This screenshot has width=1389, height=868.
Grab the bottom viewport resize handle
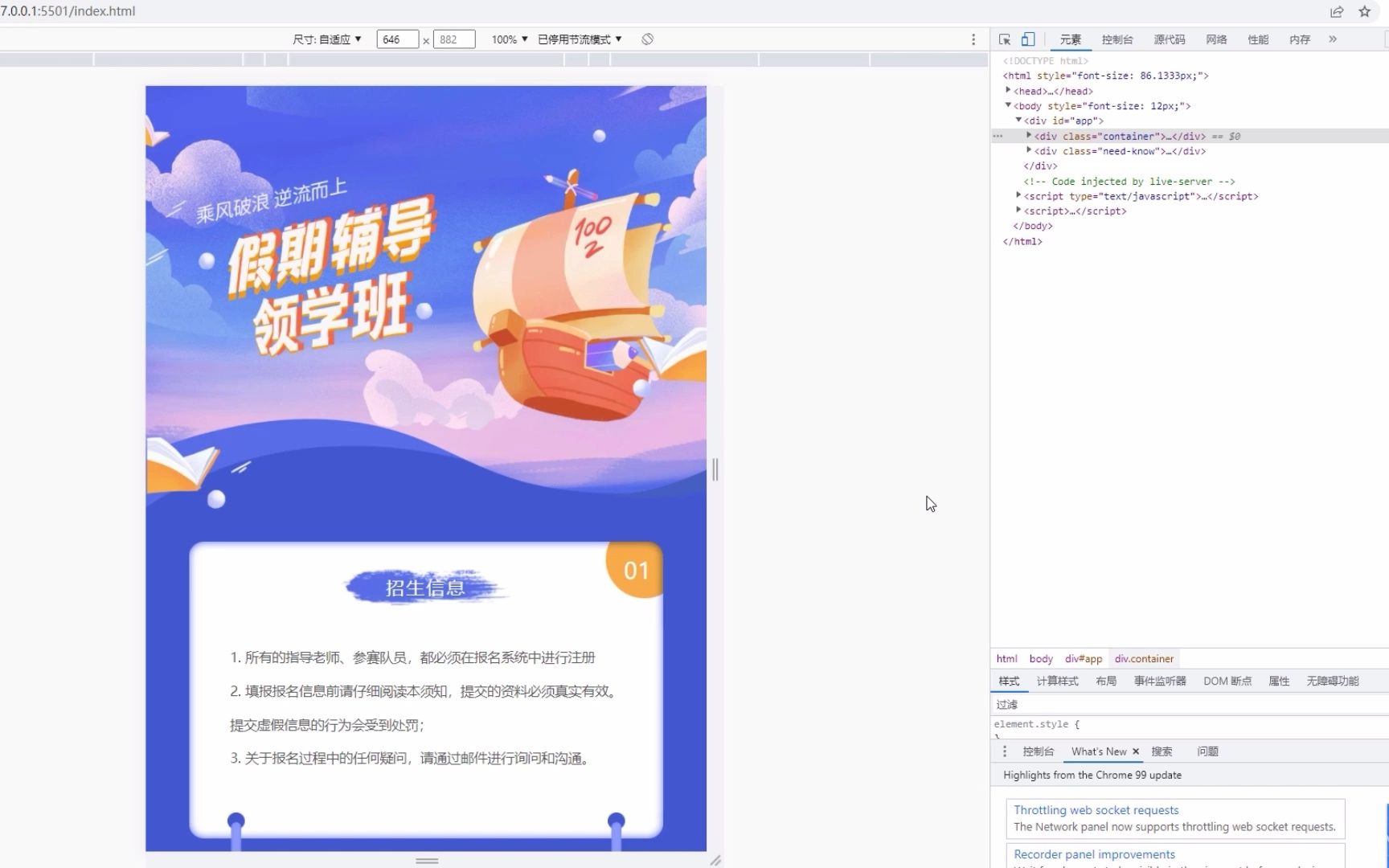427,861
